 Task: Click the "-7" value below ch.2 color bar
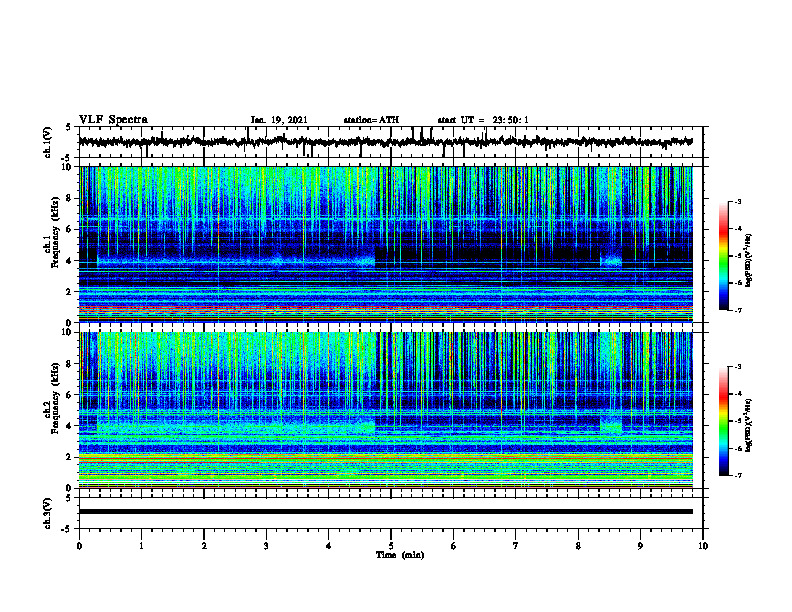[x=737, y=475]
